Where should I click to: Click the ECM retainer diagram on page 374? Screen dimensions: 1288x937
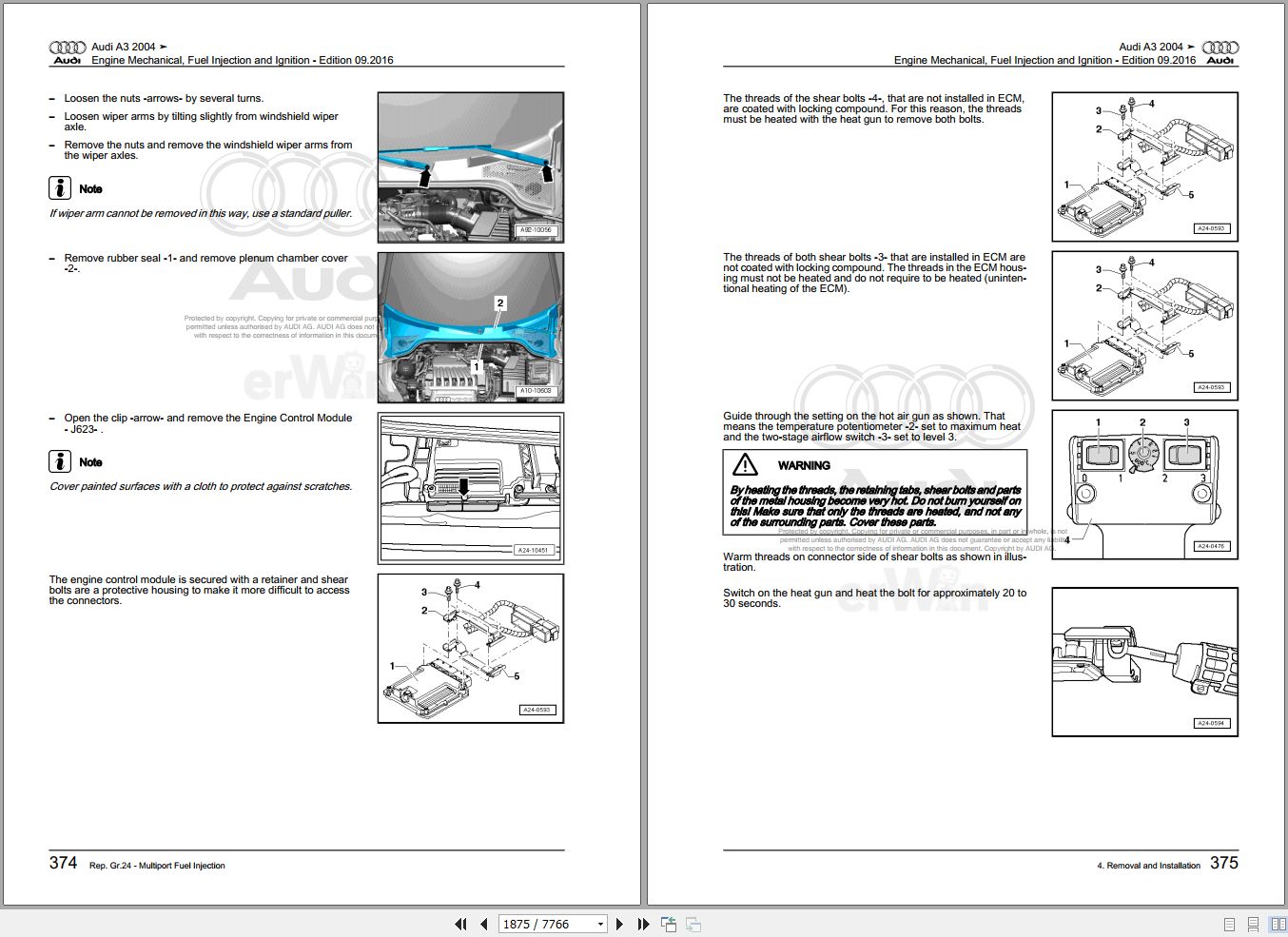471,648
